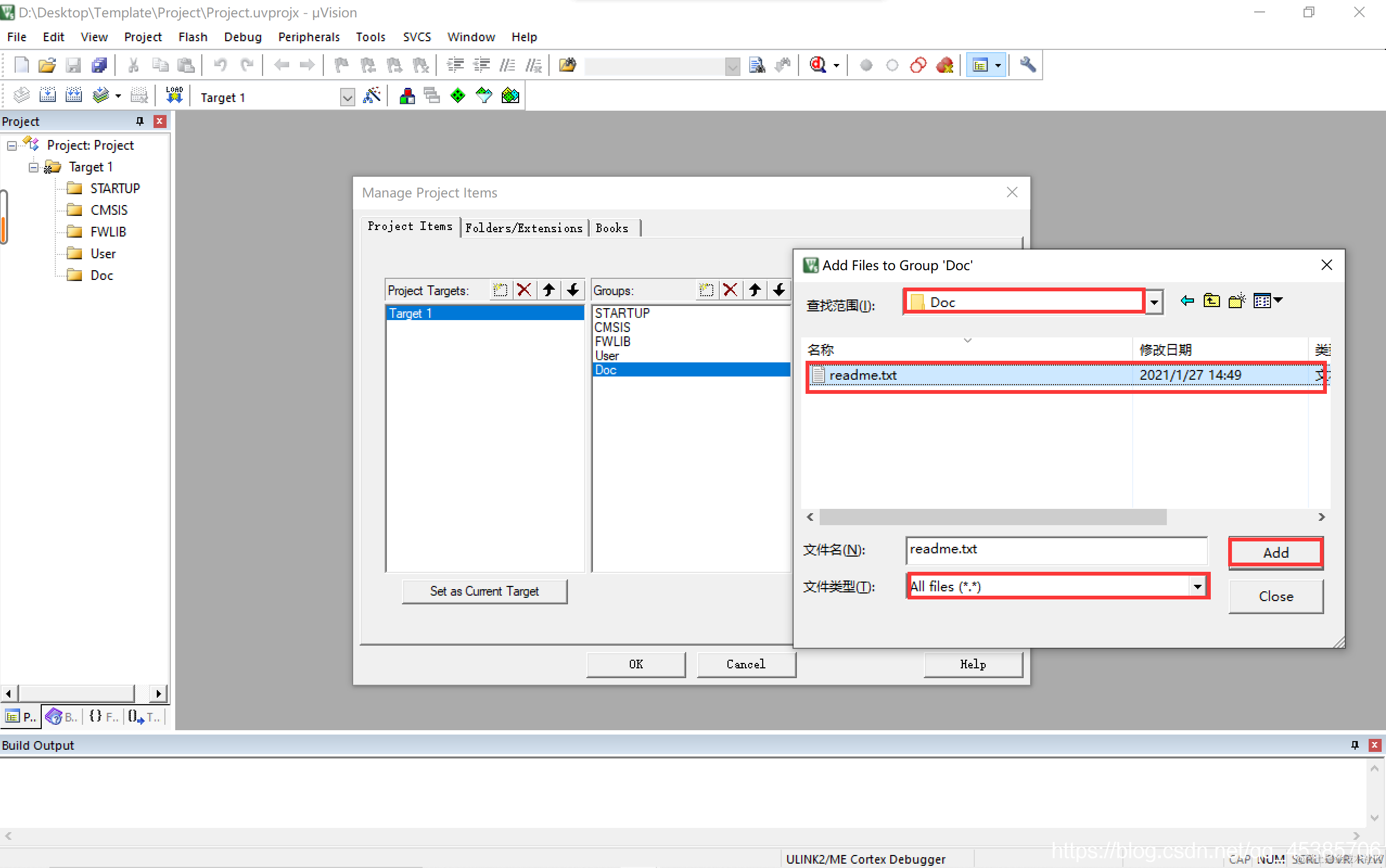Click Set as Current Target
The image size is (1386, 868).
pyautogui.click(x=484, y=591)
